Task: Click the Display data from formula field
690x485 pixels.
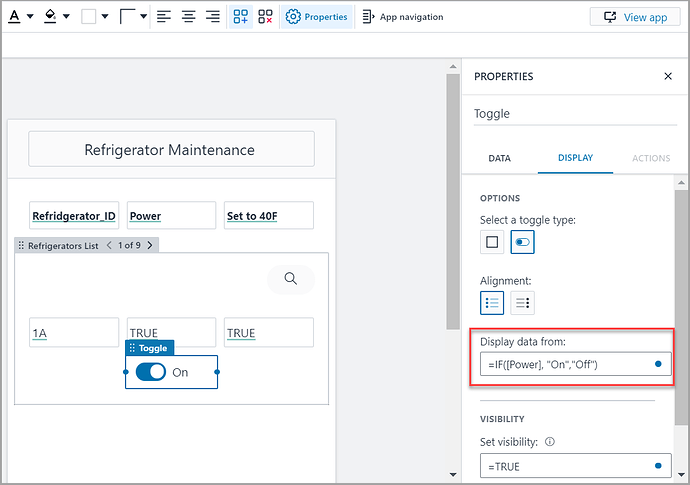Action: [x=565, y=365]
